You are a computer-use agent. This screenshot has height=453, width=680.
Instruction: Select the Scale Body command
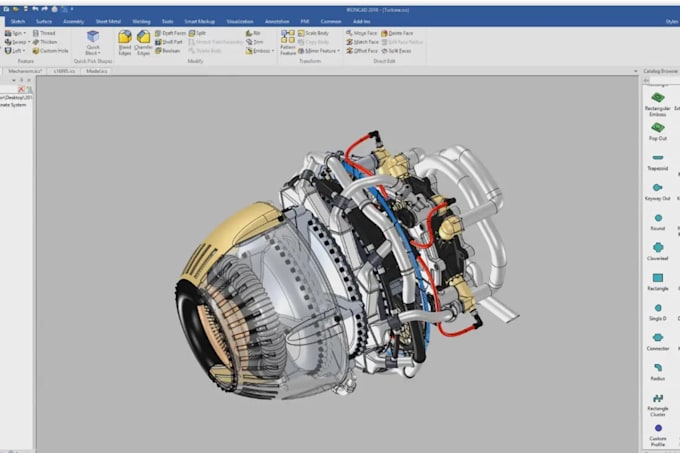(313, 33)
